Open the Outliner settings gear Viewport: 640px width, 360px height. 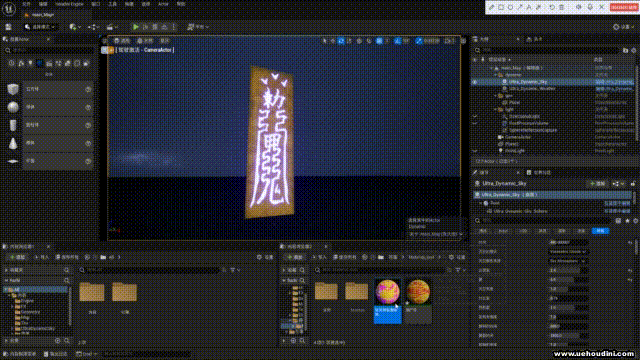click(x=634, y=50)
